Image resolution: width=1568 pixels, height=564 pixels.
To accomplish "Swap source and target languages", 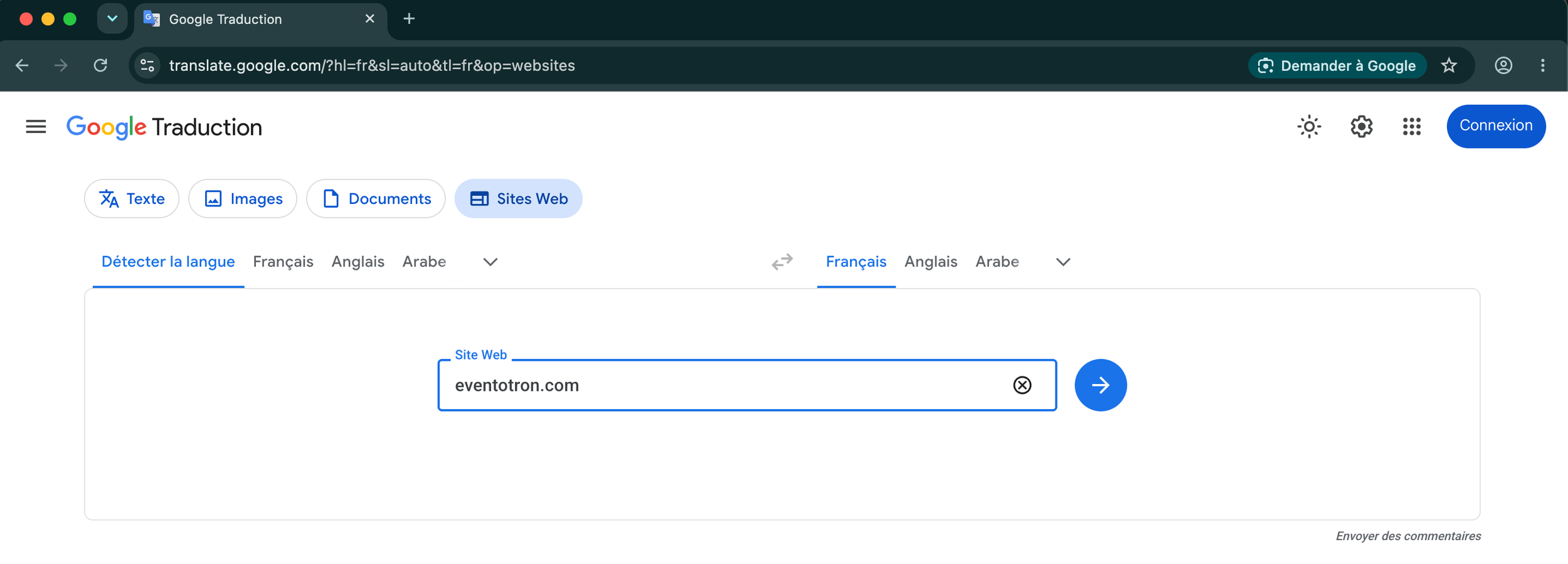I will click(x=782, y=262).
